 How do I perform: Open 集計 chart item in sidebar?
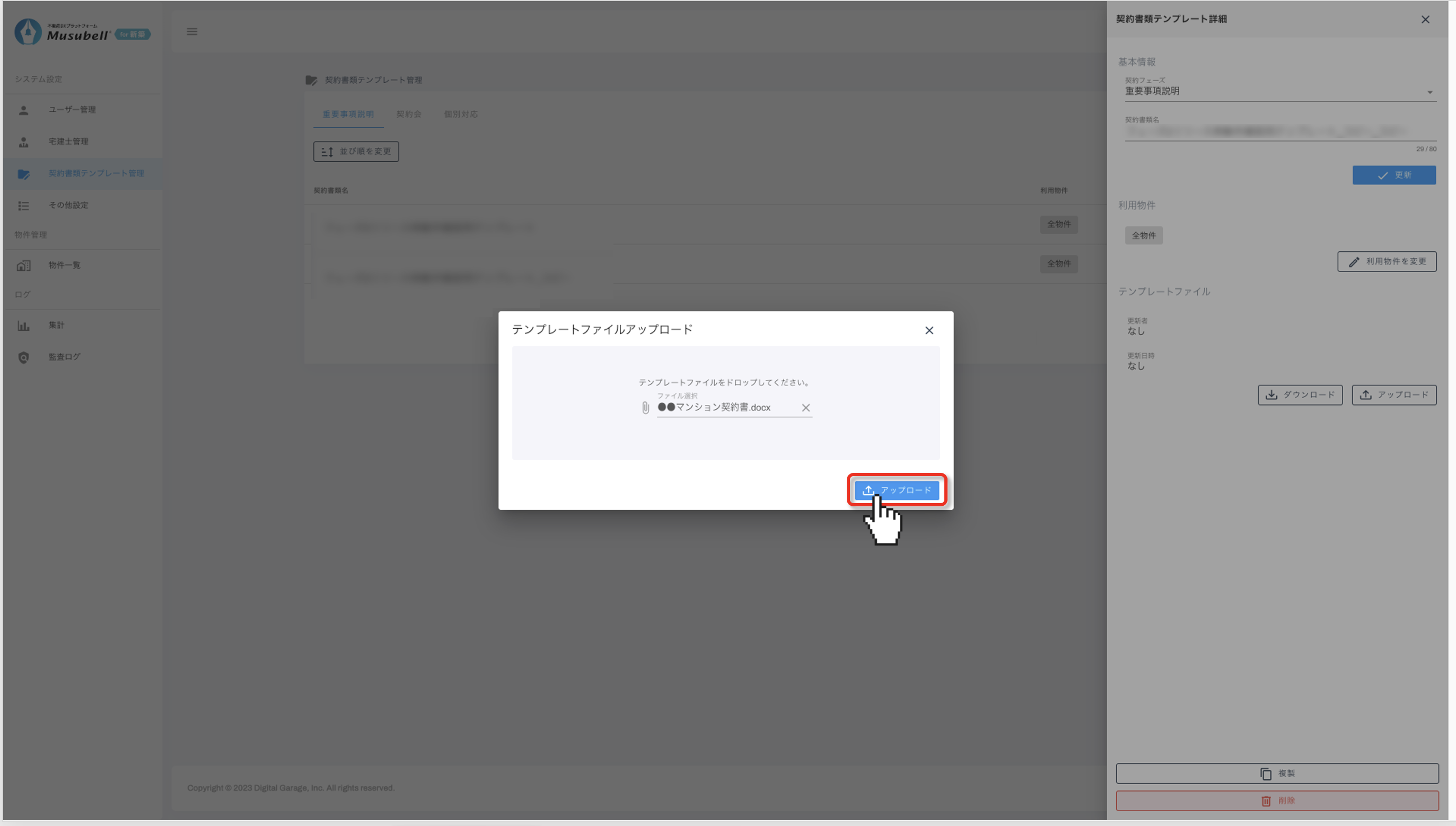(x=56, y=326)
